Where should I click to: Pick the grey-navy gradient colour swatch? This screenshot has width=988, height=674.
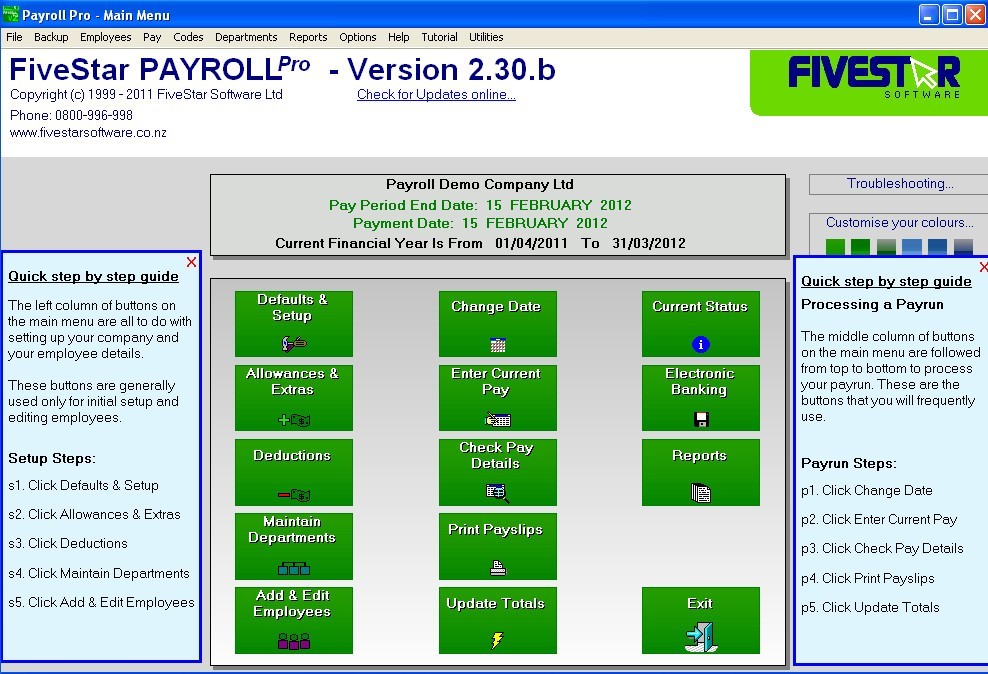[963, 247]
